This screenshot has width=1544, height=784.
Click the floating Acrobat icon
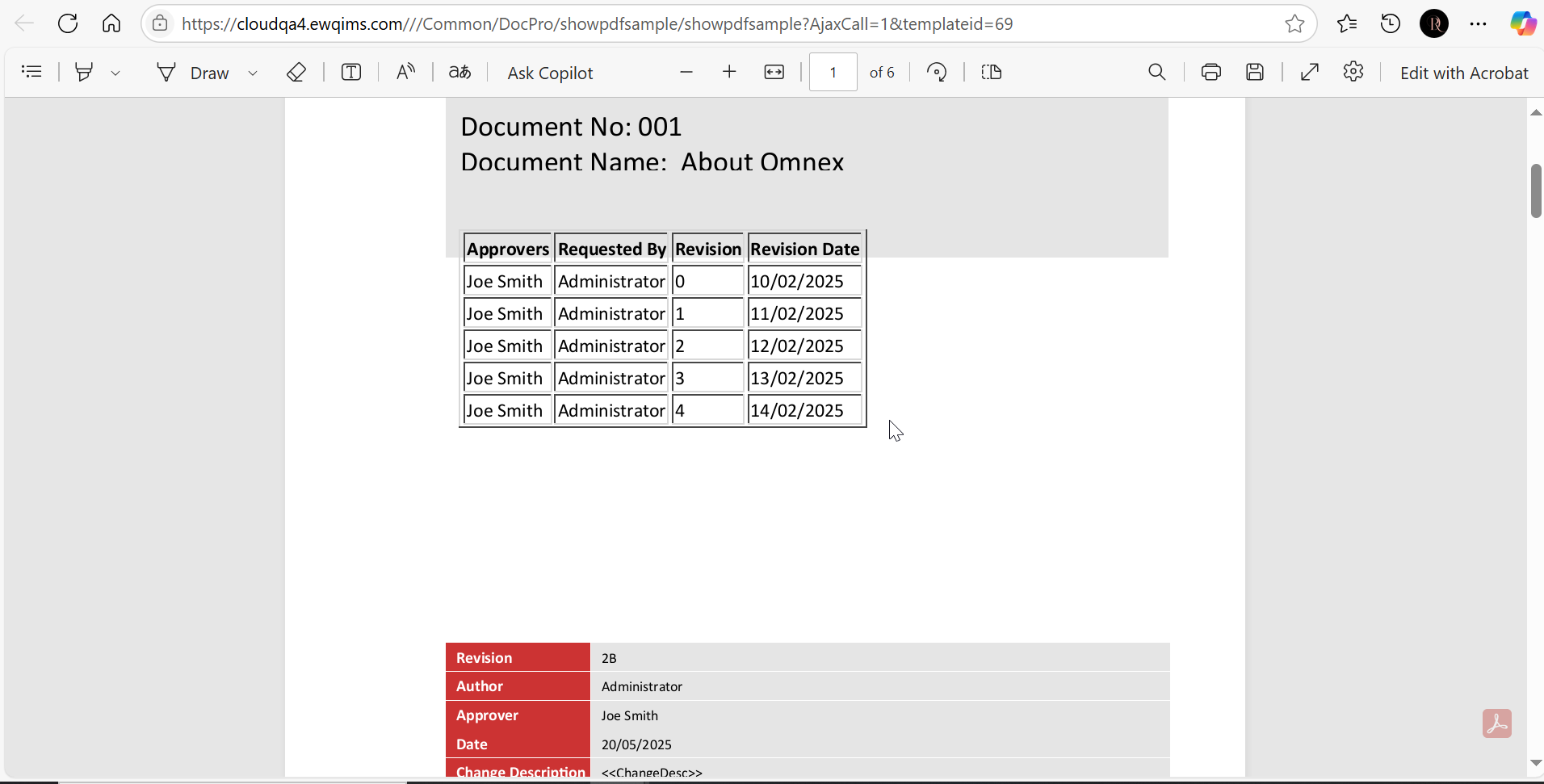1497,723
